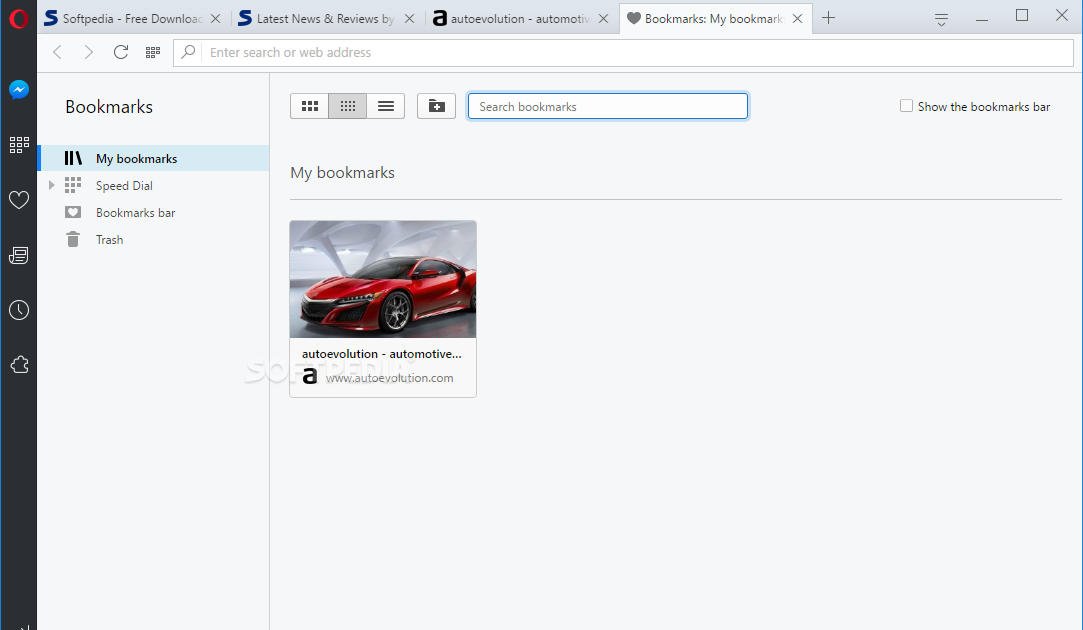
Task: Open Bookmarks via sidebar heart icon
Action: [x=19, y=200]
